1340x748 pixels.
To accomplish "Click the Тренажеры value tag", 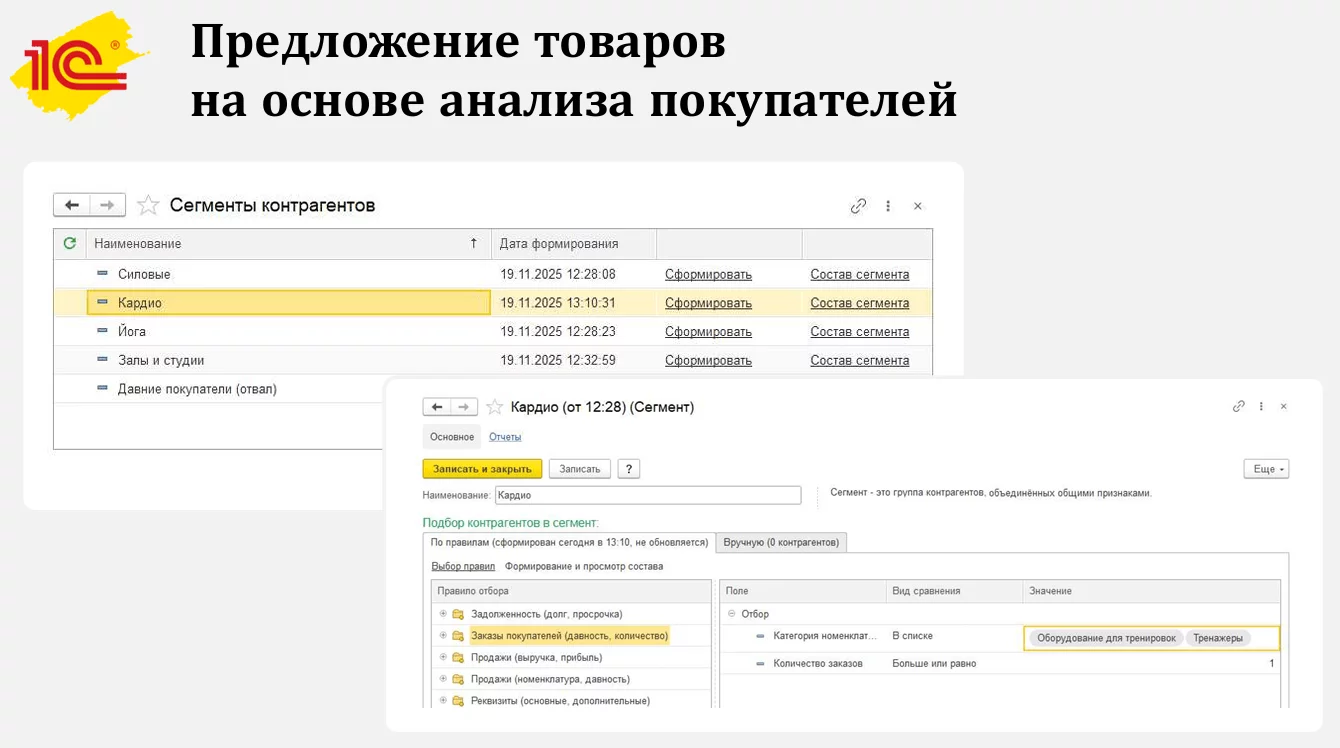I will point(1218,638).
